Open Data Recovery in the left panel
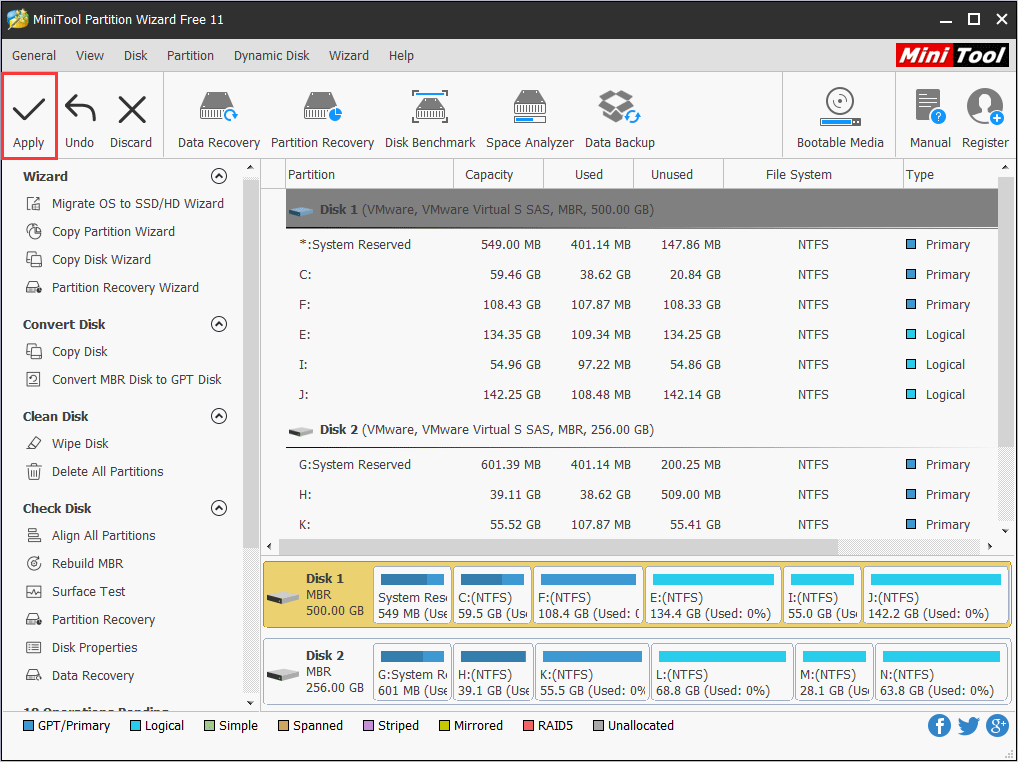Viewport: 1018px width, 762px height. tap(79, 676)
